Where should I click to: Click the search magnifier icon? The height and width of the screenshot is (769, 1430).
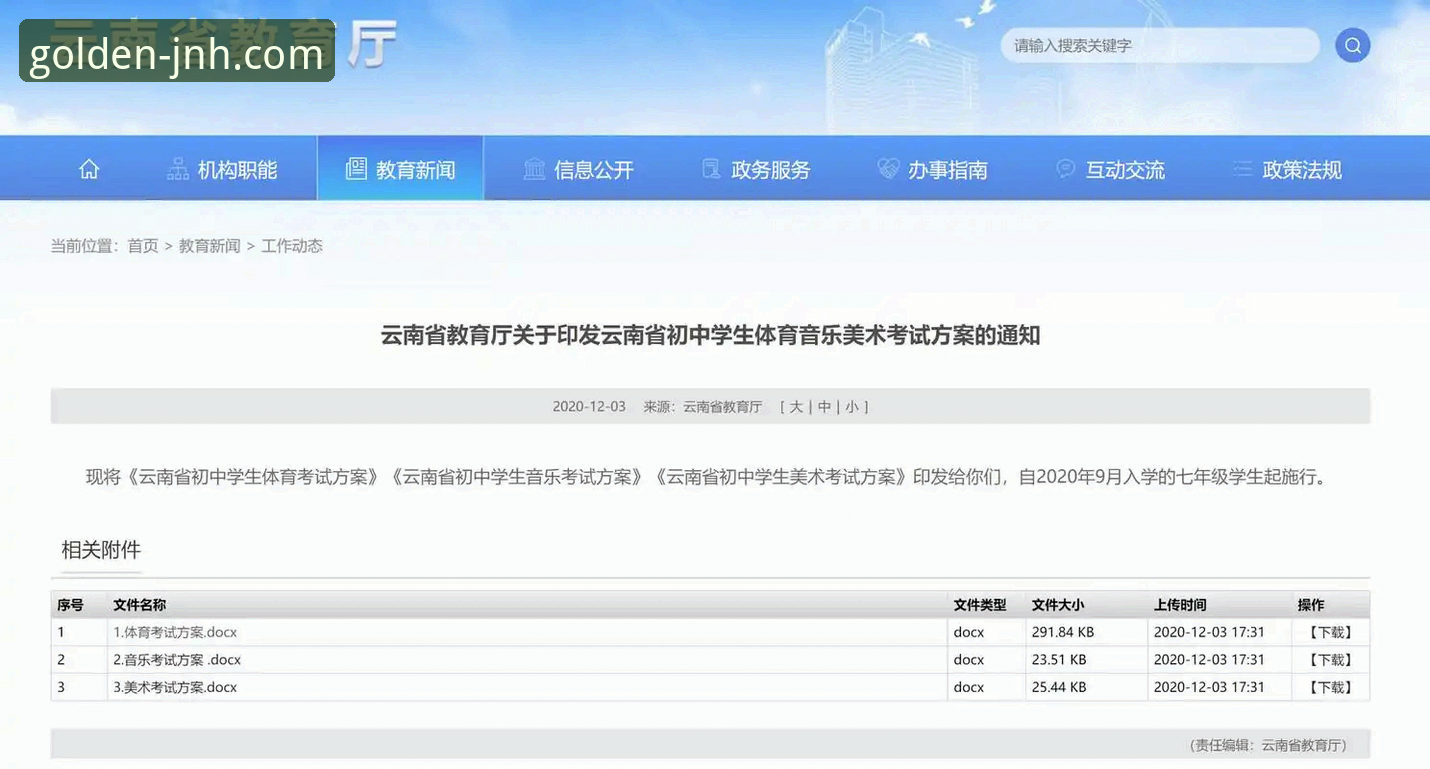pyautogui.click(x=1352, y=45)
